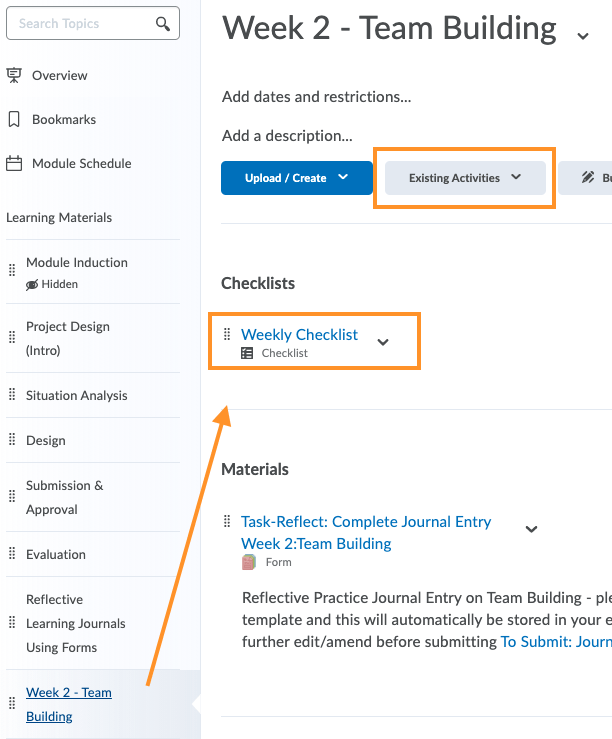This screenshot has height=739, width=612.
Task: Click the Form icon under Task-Reflect
Action: coord(249,562)
